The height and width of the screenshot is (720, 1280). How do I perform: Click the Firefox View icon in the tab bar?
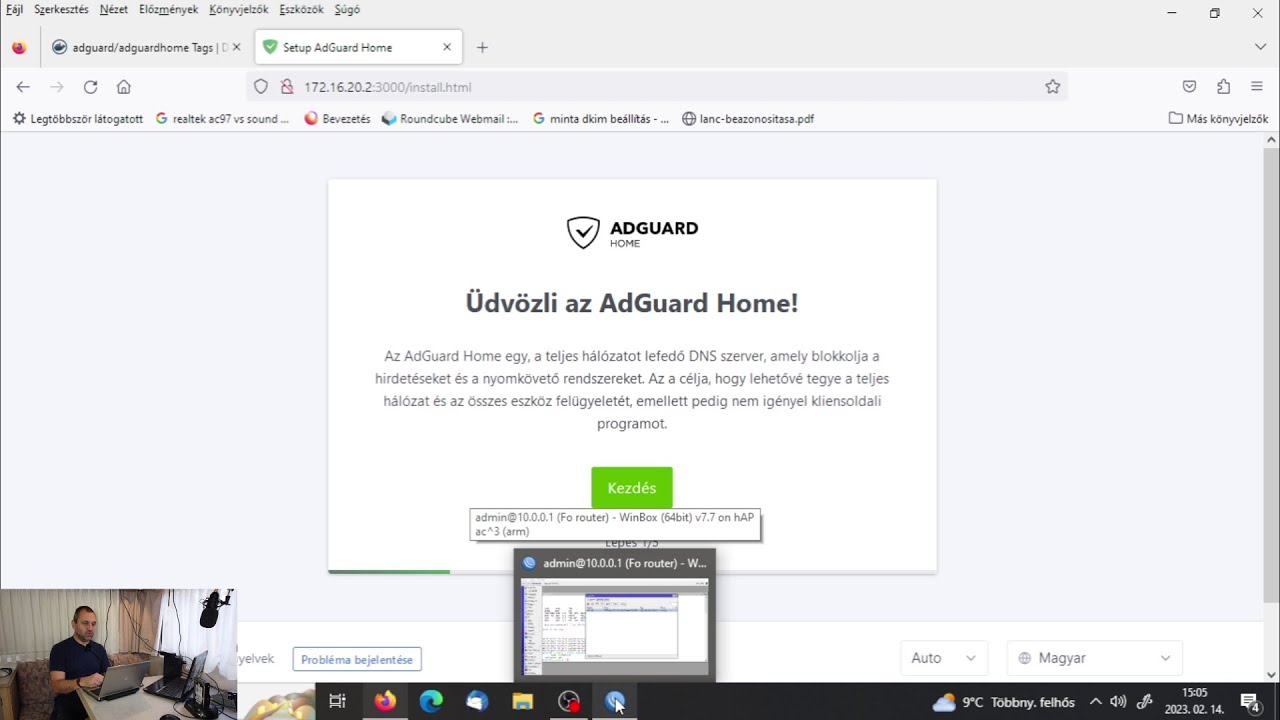[x=18, y=47]
